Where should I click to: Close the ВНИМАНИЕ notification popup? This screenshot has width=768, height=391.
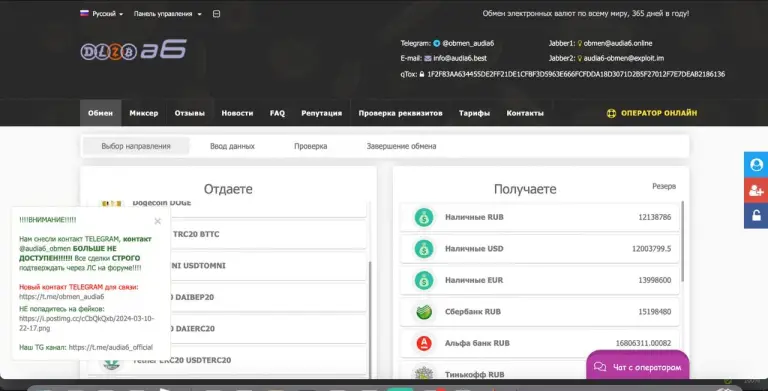[x=158, y=221]
